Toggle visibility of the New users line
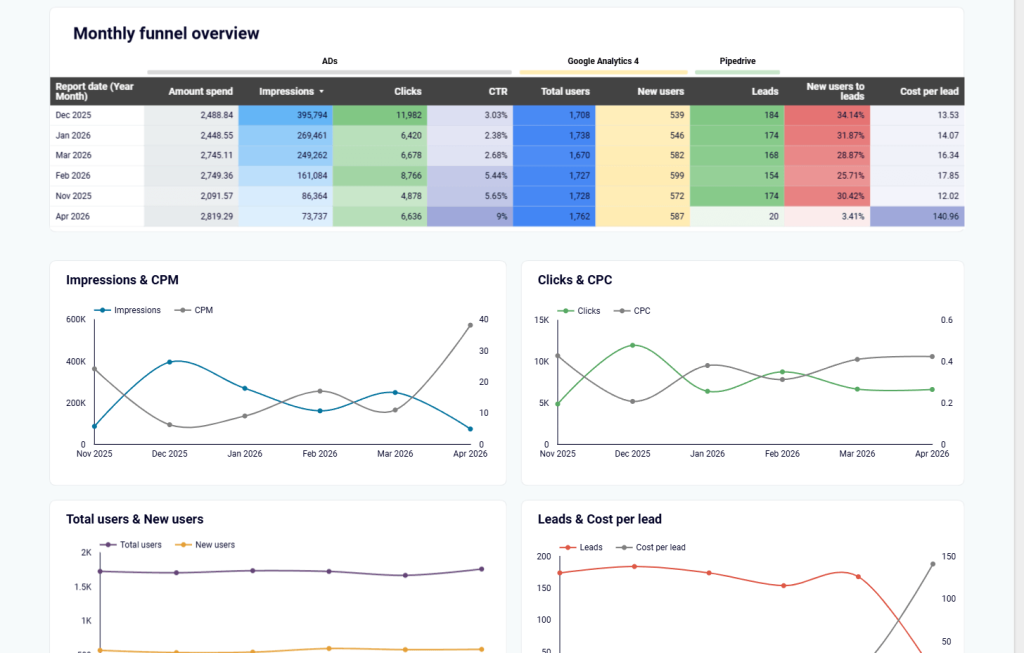1024x653 pixels. tap(182, 545)
